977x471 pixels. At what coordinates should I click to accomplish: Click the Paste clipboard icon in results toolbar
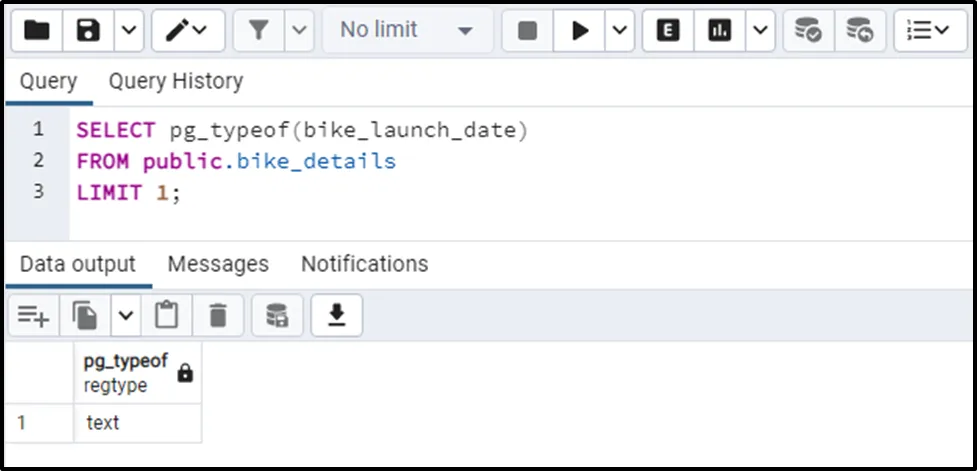point(167,316)
